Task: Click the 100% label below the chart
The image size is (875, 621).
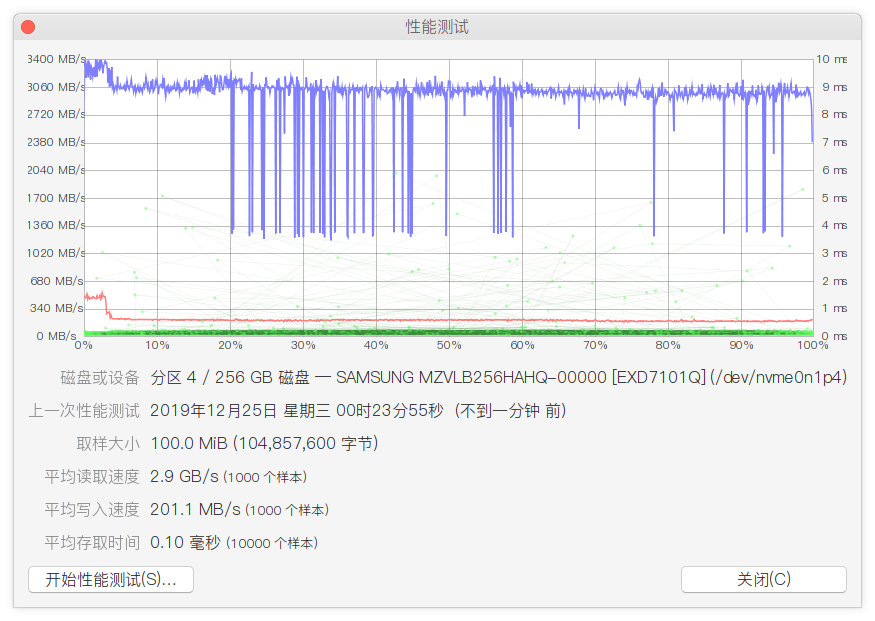Action: click(x=812, y=345)
